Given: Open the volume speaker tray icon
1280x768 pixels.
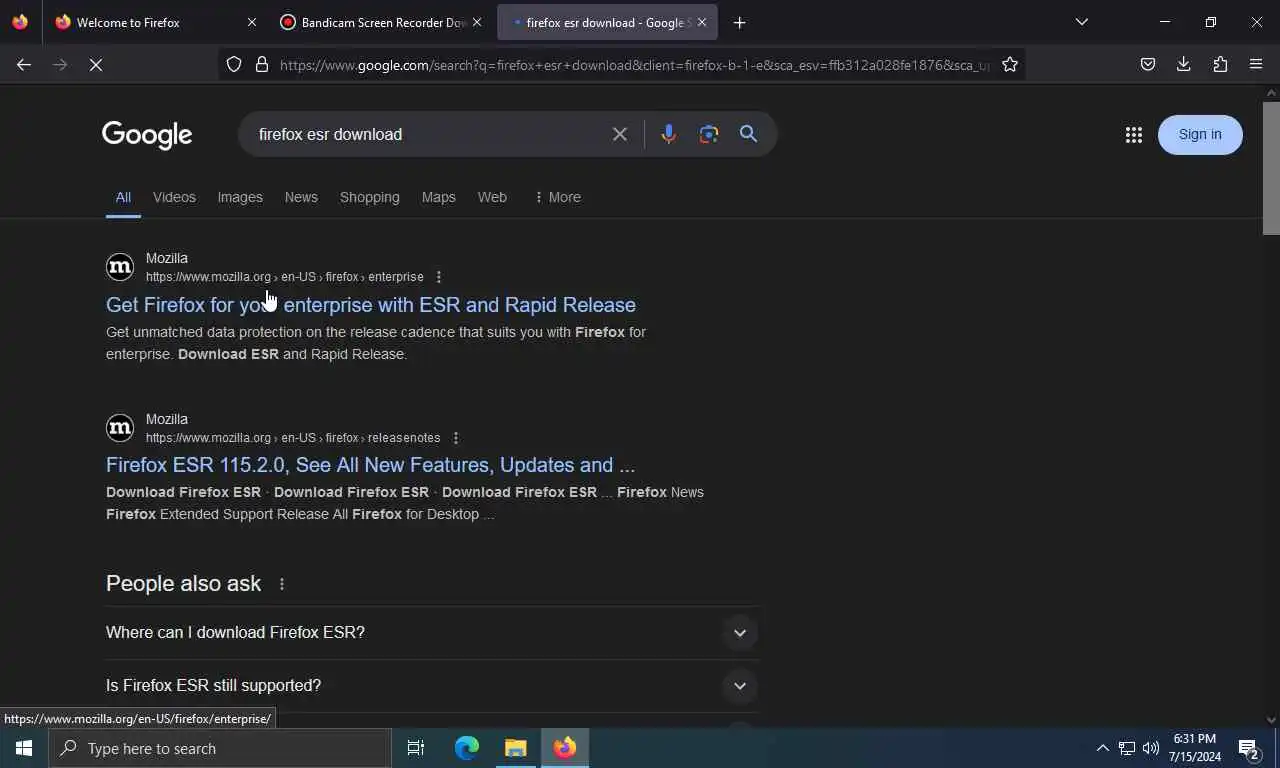Looking at the screenshot, I should [1151, 748].
